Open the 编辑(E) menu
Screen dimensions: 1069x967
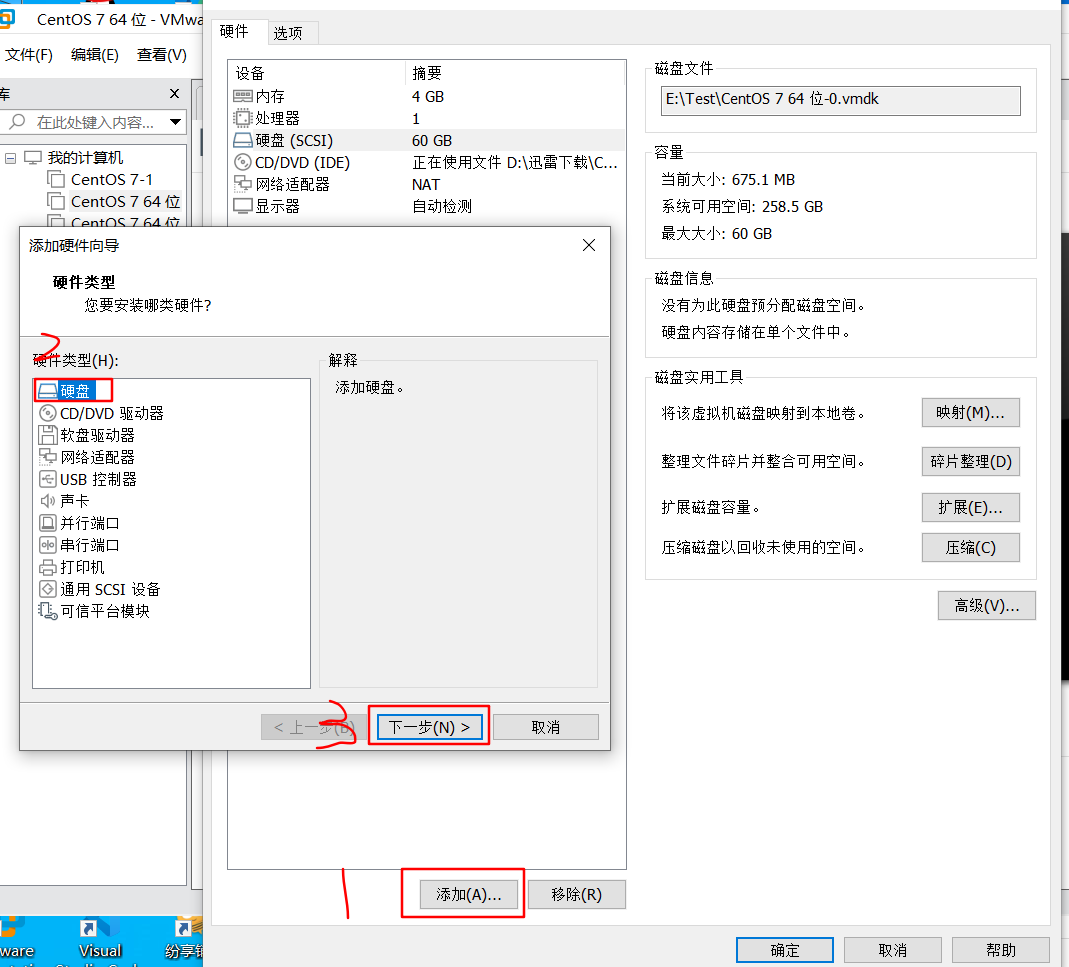(95, 55)
